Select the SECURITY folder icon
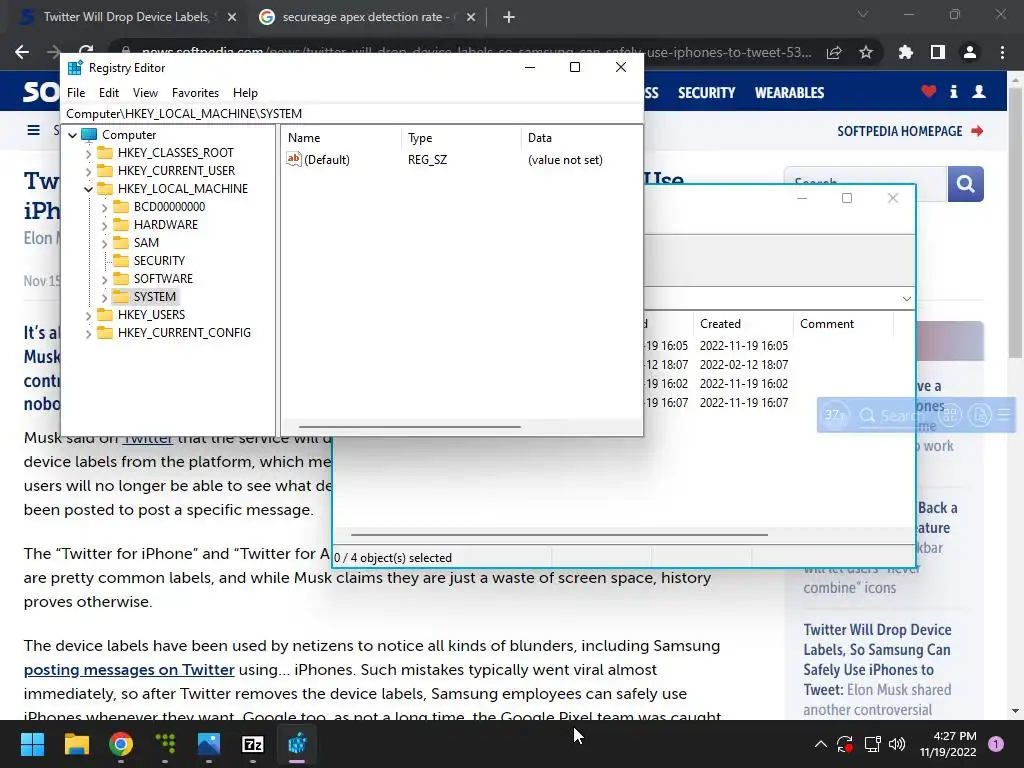Viewport: 1024px width, 768px height. [121, 261]
